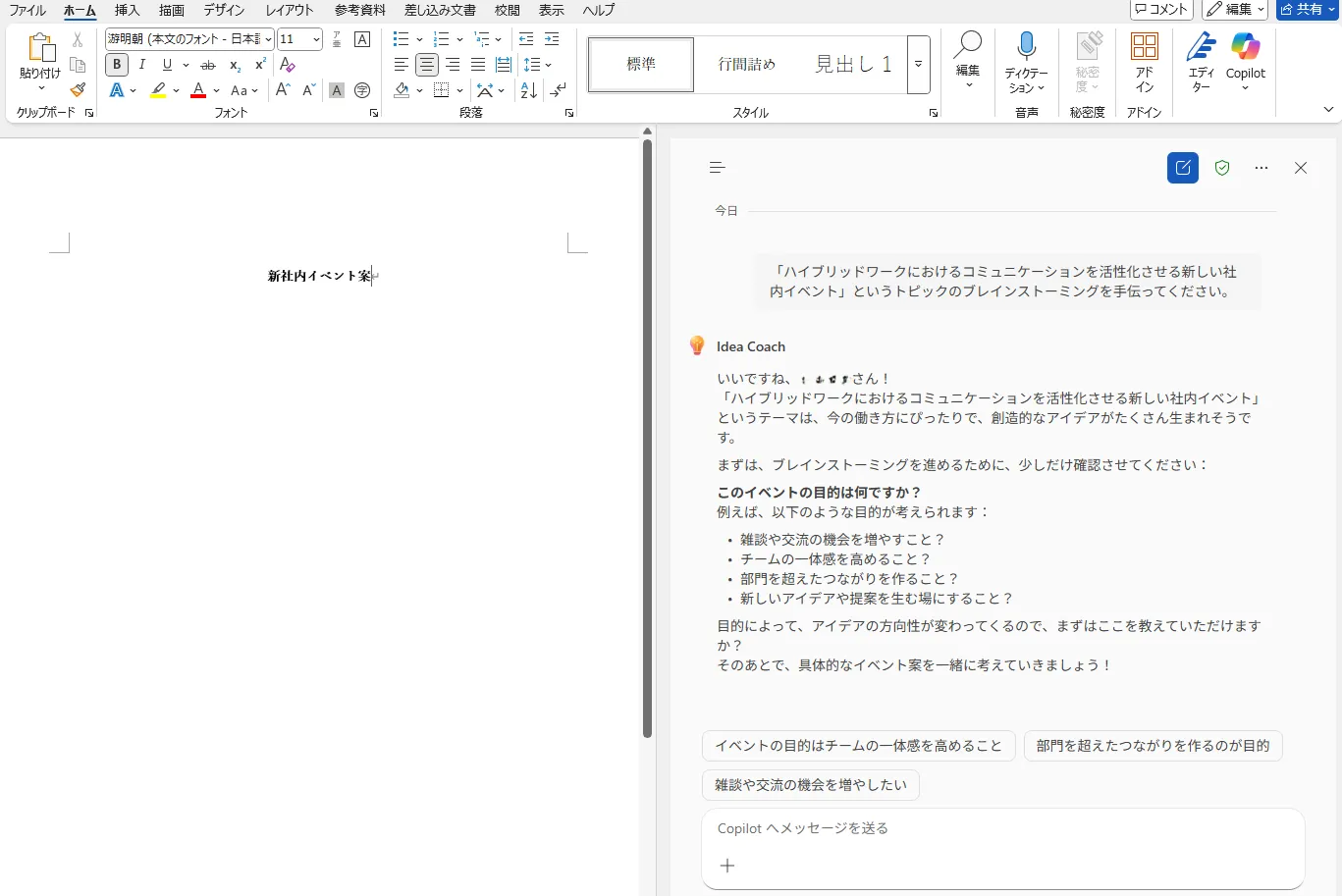Toggle bold formatting

116,64
